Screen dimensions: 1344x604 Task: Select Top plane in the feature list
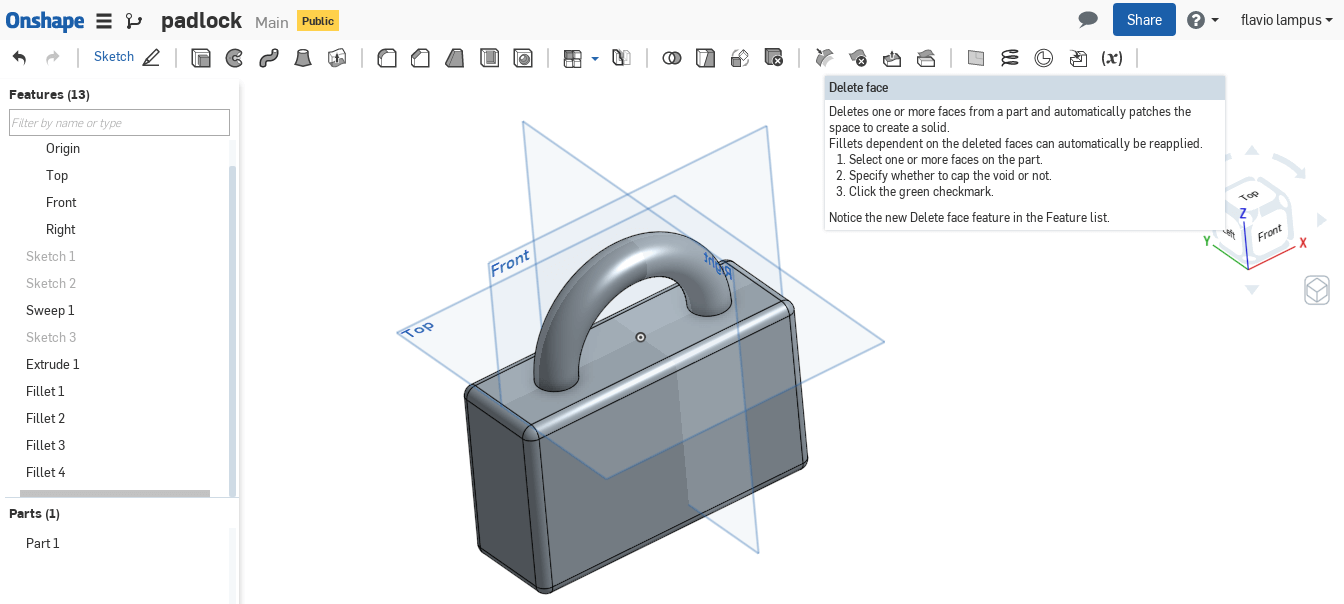click(x=57, y=175)
